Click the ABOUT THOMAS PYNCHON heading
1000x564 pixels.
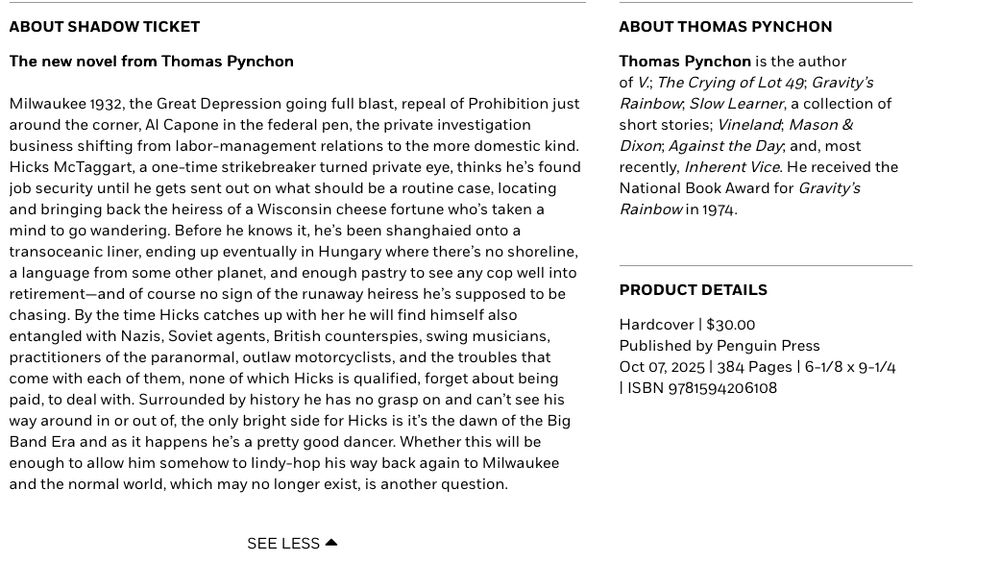tap(725, 27)
